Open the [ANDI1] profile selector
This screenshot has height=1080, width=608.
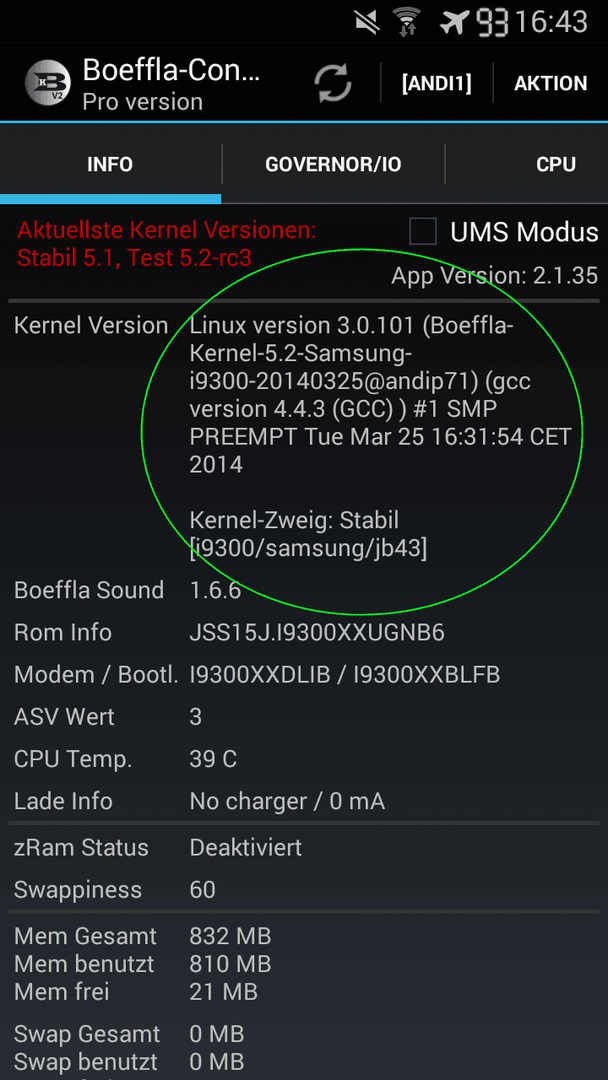click(x=437, y=83)
